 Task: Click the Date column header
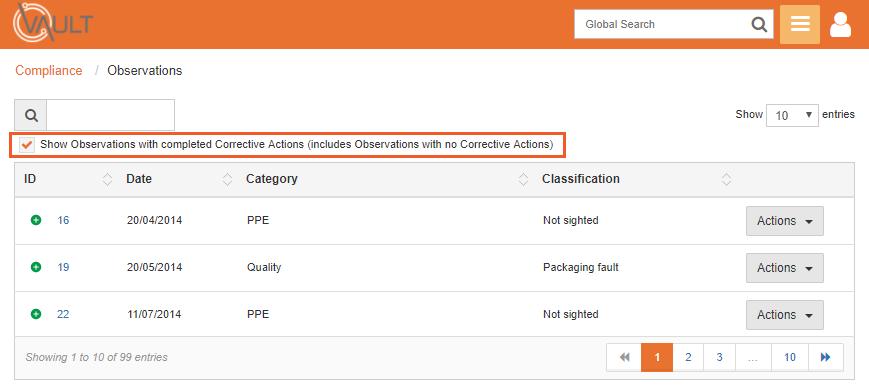point(139,179)
